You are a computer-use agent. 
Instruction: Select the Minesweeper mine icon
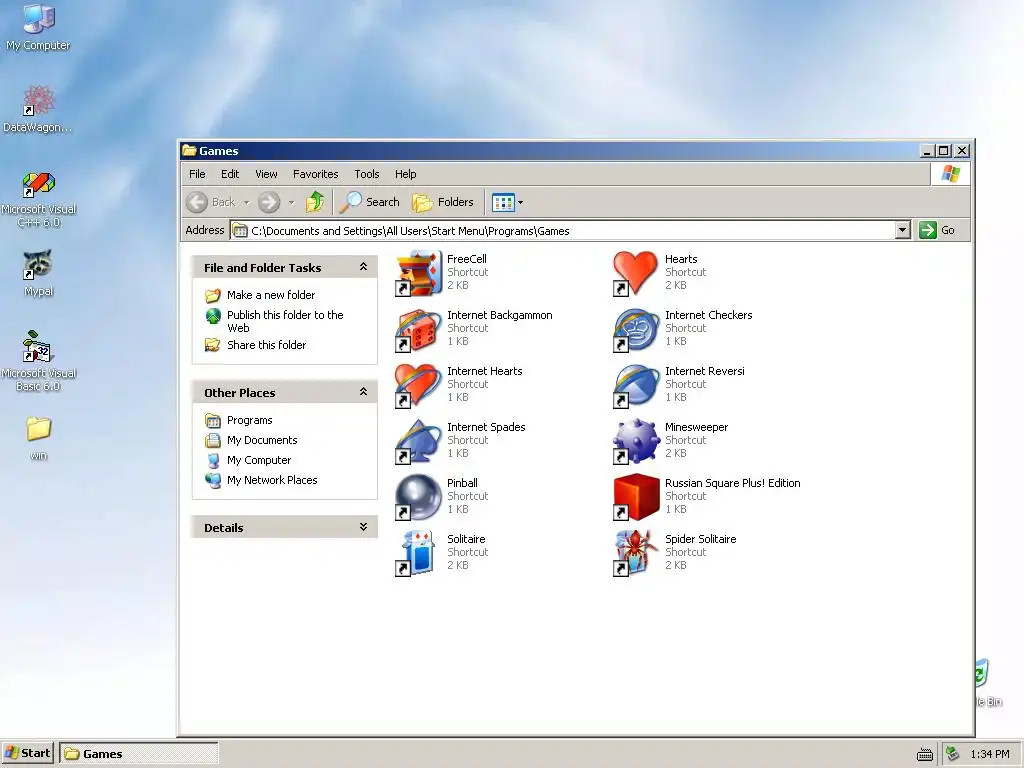636,441
